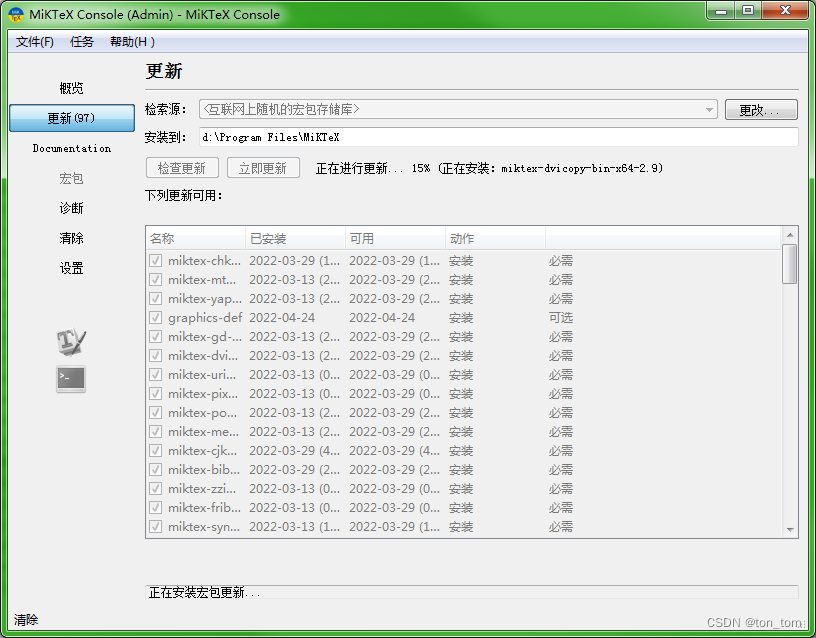Sort list by 可用 column header
Screen dimensions: 816x638
click(395, 238)
